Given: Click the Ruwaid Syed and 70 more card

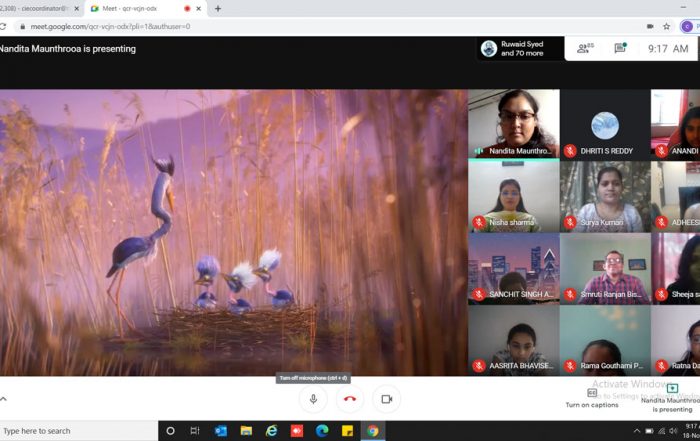Looking at the screenshot, I should pos(521,48).
